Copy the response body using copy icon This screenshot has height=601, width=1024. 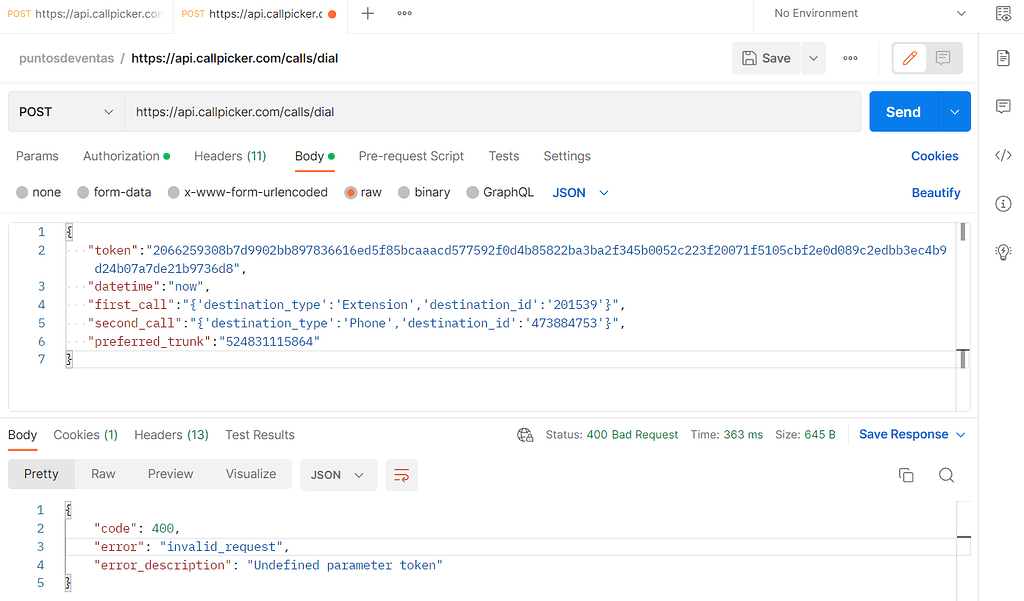click(906, 475)
